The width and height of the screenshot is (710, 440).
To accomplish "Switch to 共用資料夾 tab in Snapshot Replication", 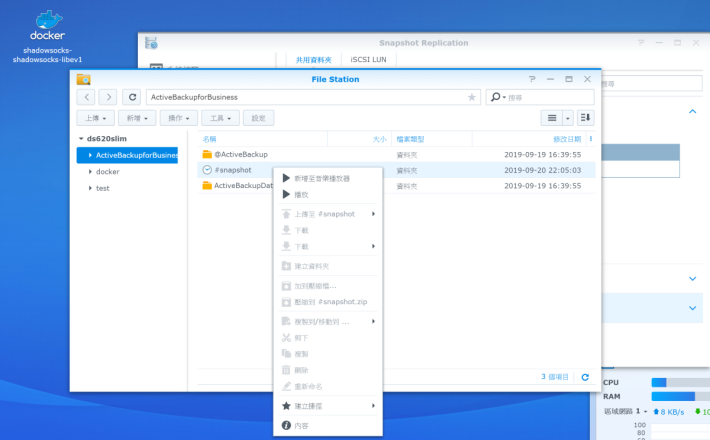I will [313, 60].
